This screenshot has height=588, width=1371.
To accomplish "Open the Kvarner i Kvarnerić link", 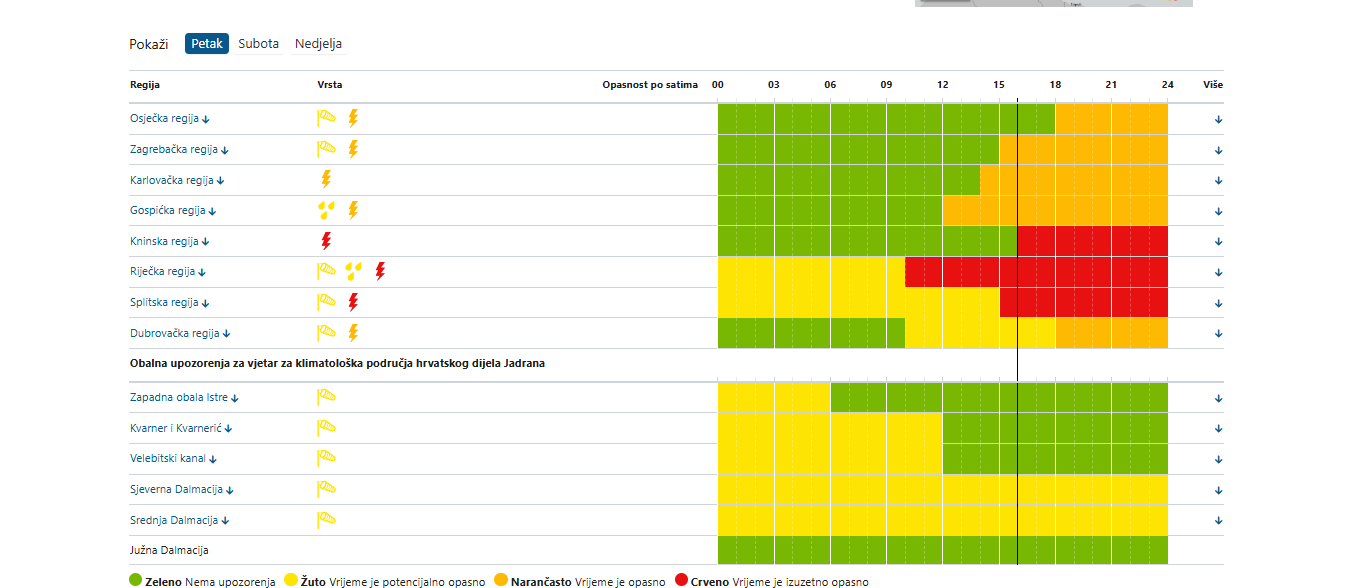I will [x=175, y=428].
